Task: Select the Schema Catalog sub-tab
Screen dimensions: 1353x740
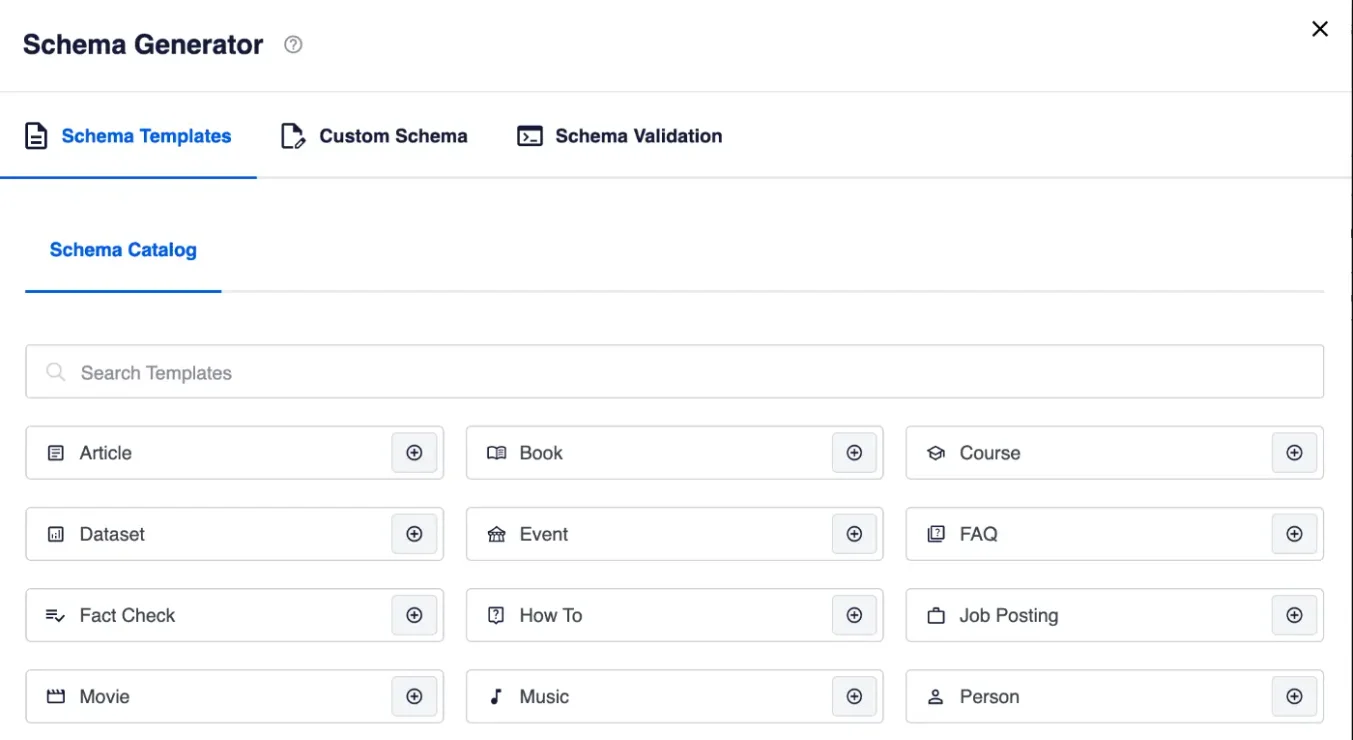Action: [x=123, y=250]
